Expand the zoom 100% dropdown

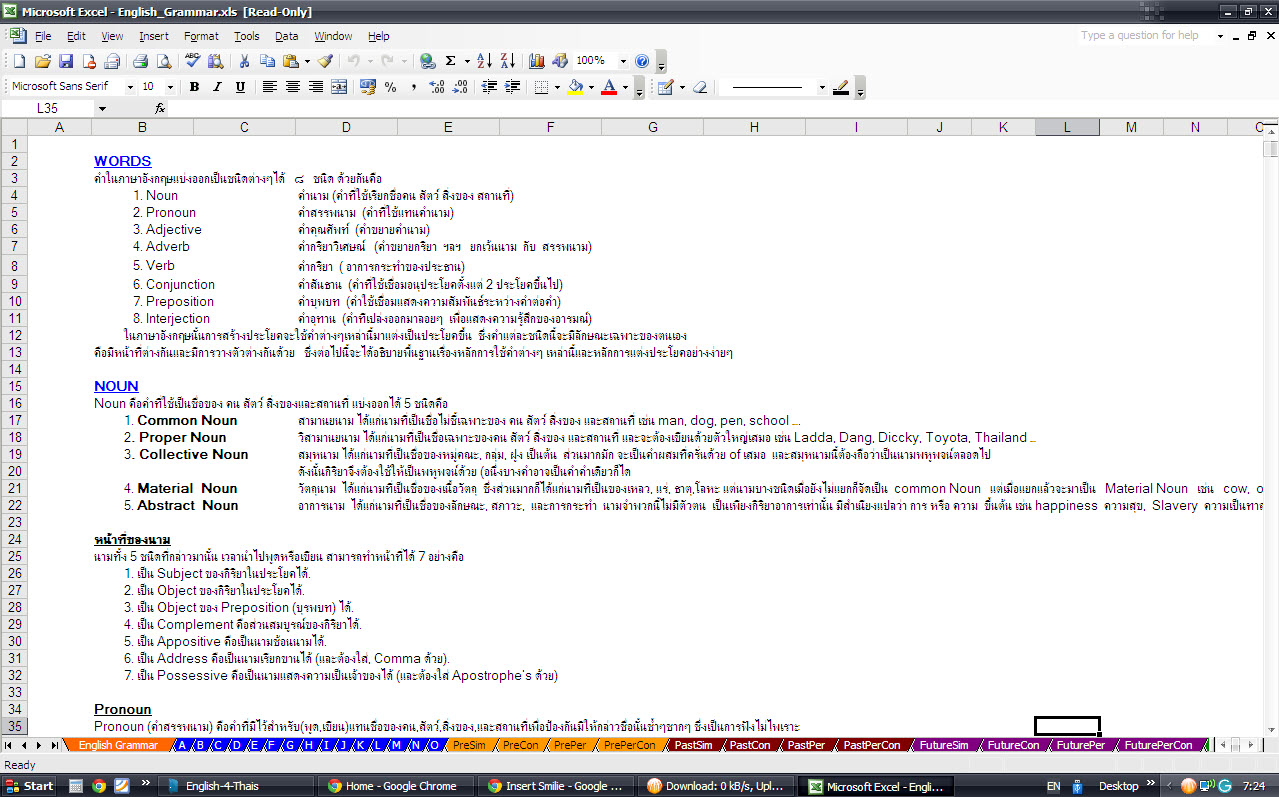click(623, 61)
